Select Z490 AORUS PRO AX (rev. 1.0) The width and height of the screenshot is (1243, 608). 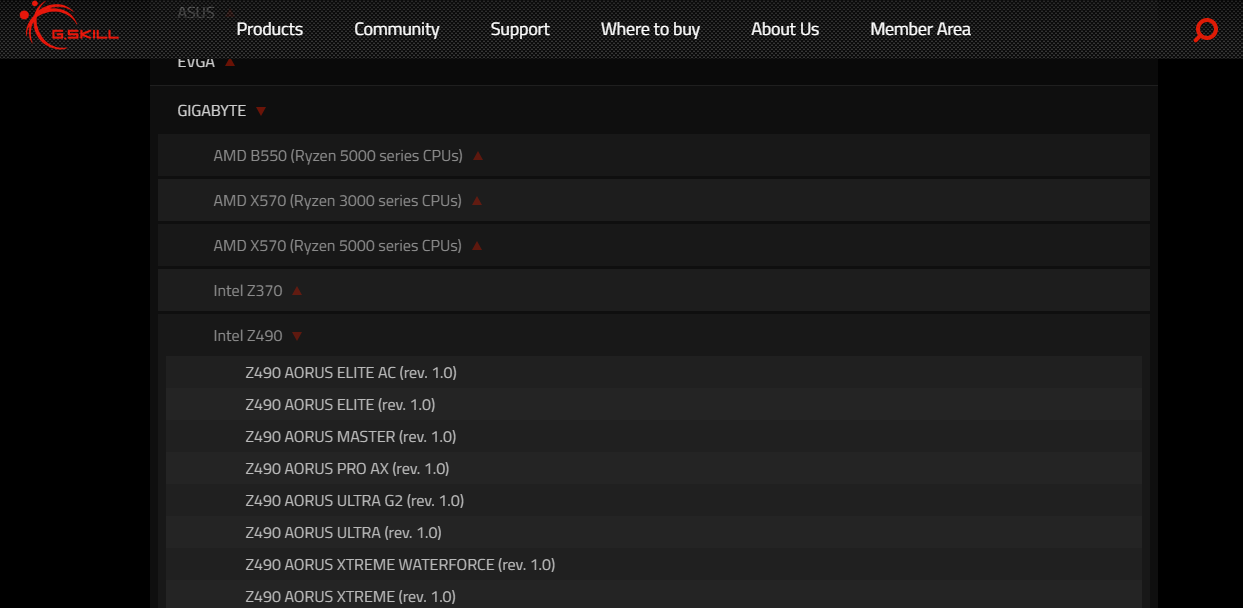coord(654,468)
